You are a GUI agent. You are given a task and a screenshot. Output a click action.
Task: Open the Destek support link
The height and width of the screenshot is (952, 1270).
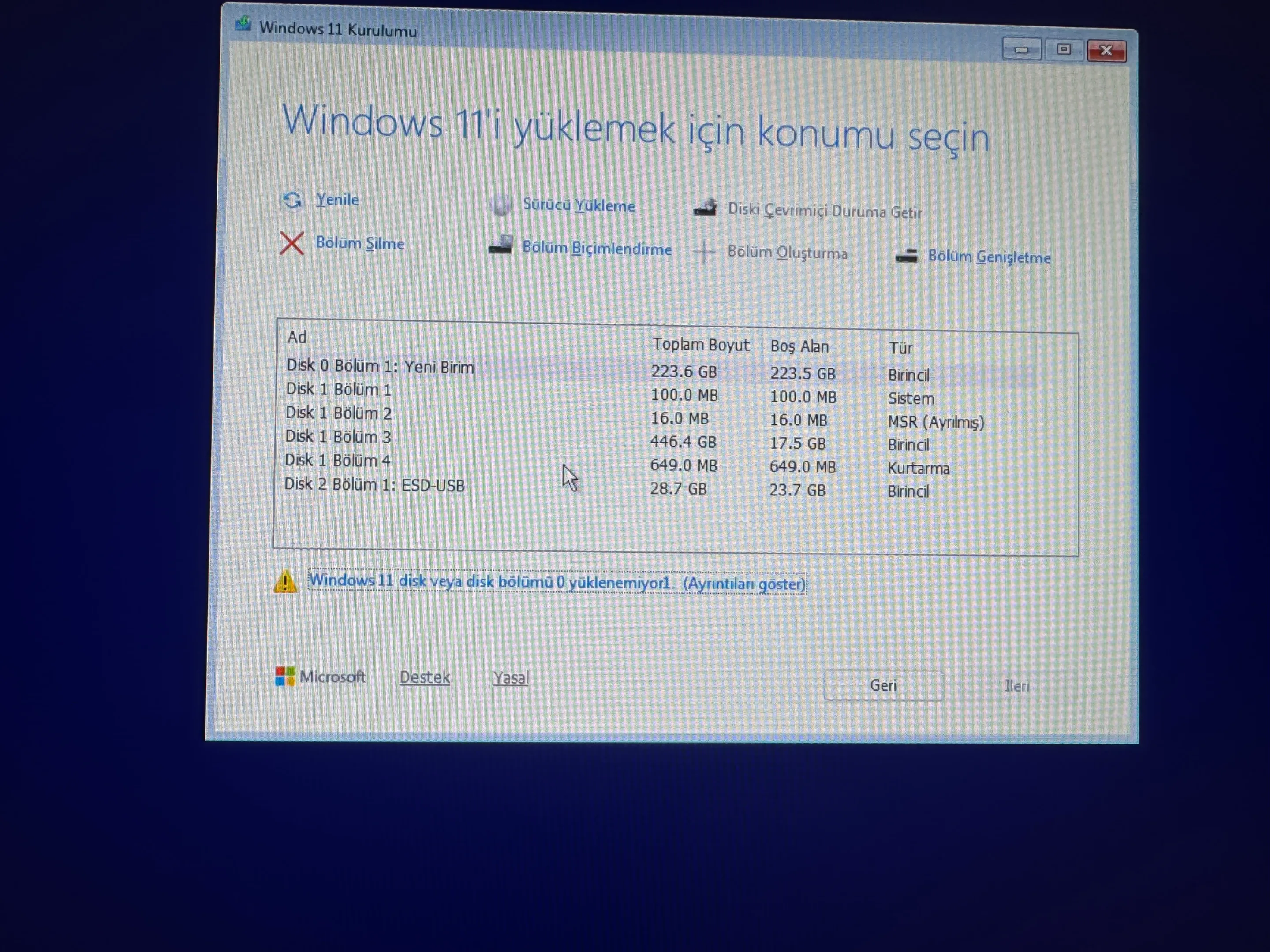tap(425, 677)
